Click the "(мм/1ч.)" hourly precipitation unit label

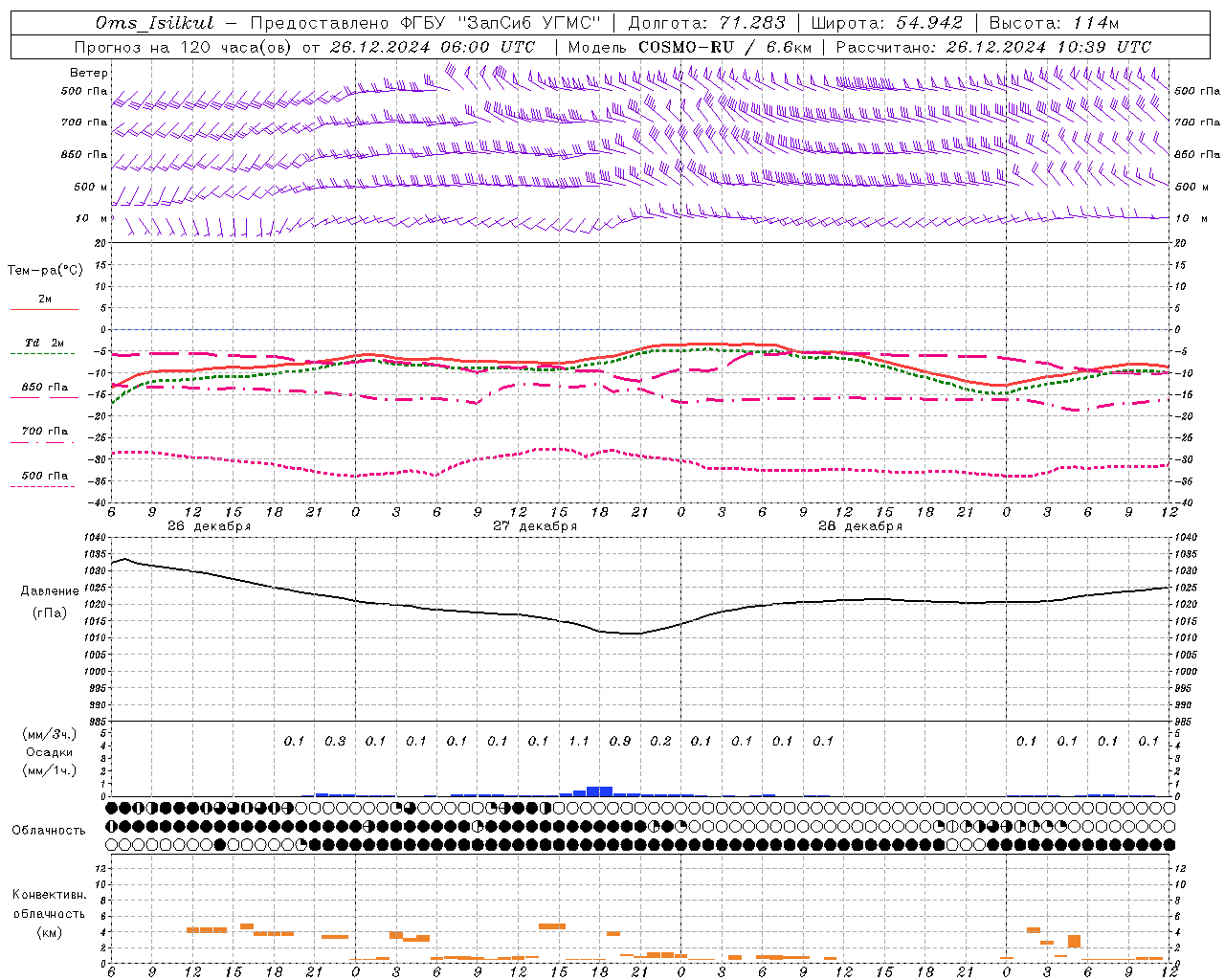[x=50, y=770]
